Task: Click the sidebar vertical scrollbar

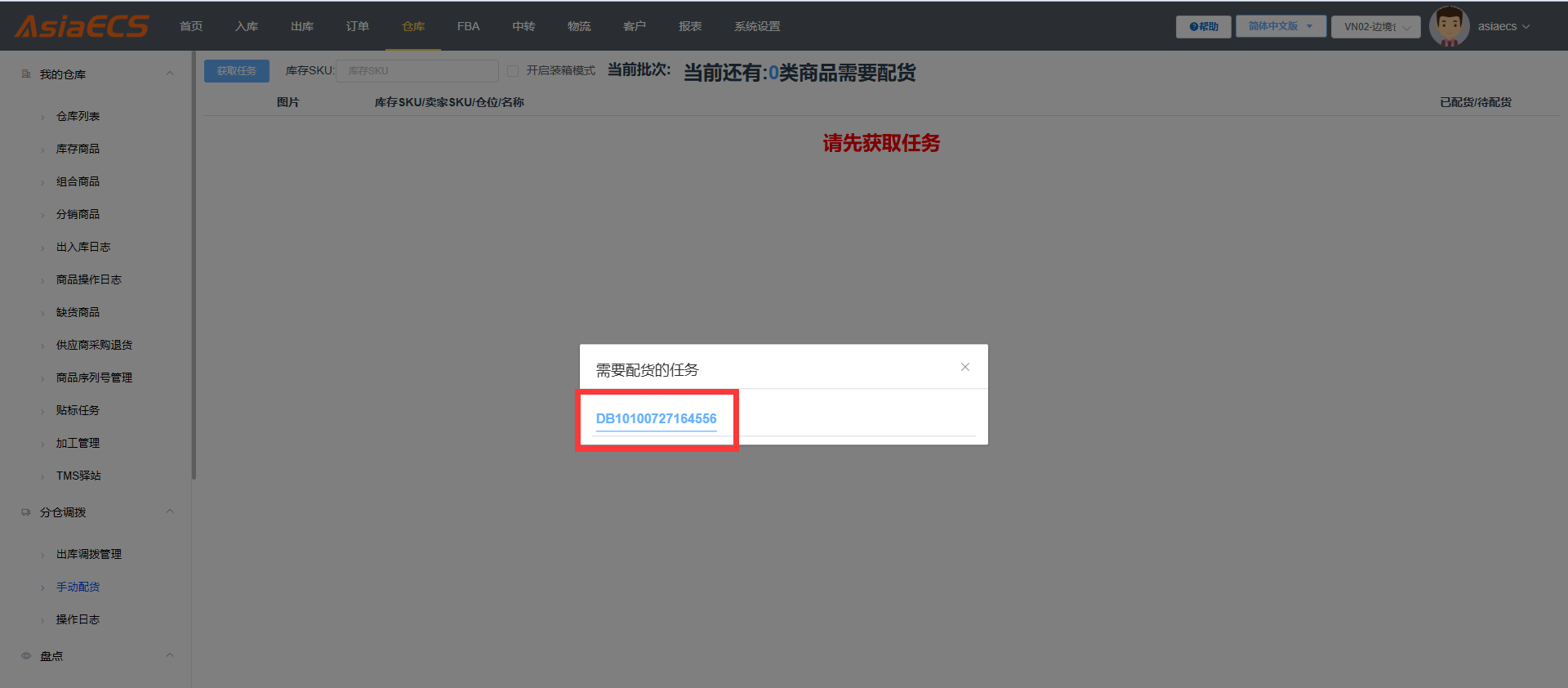Action: pyautogui.click(x=194, y=266)
